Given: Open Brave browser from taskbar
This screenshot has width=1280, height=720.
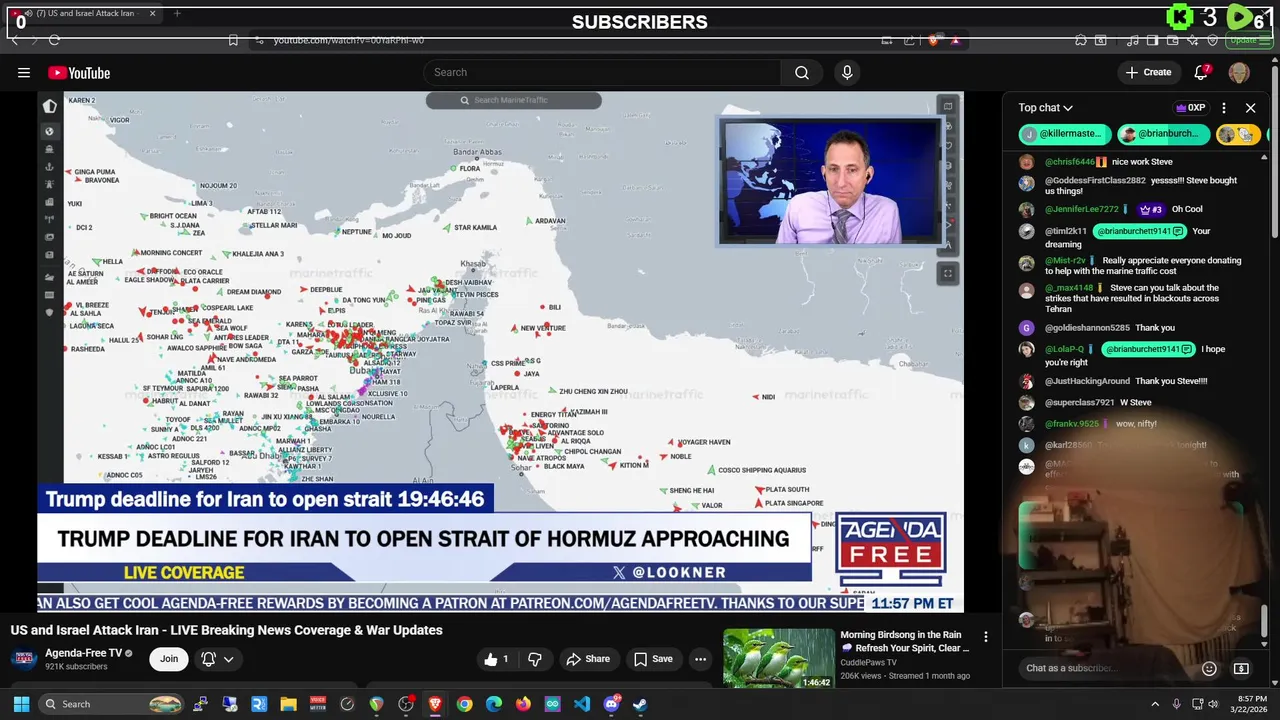Looking at the screenshot, I should pos(435,704).
